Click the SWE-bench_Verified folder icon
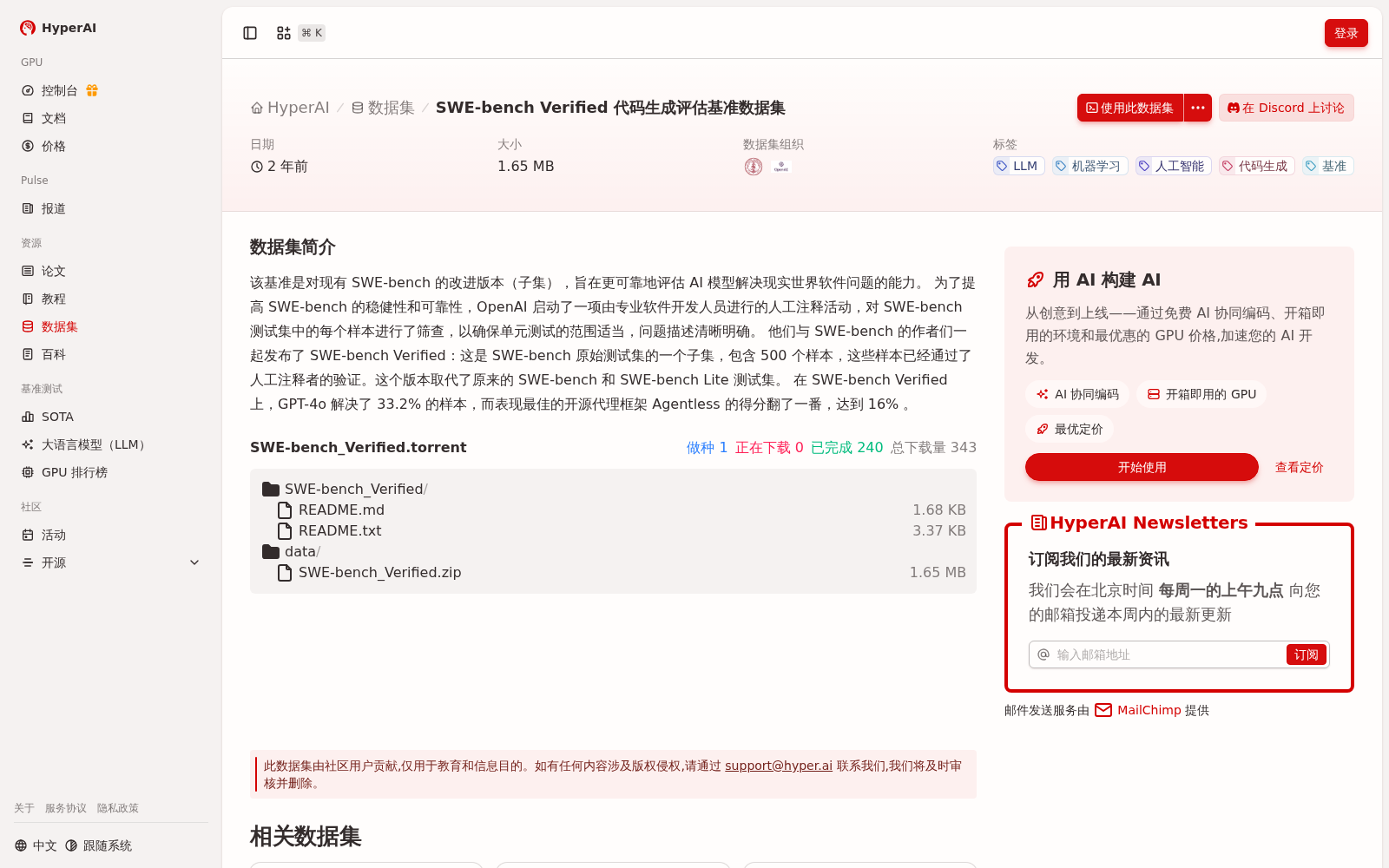 pos(271,489)
